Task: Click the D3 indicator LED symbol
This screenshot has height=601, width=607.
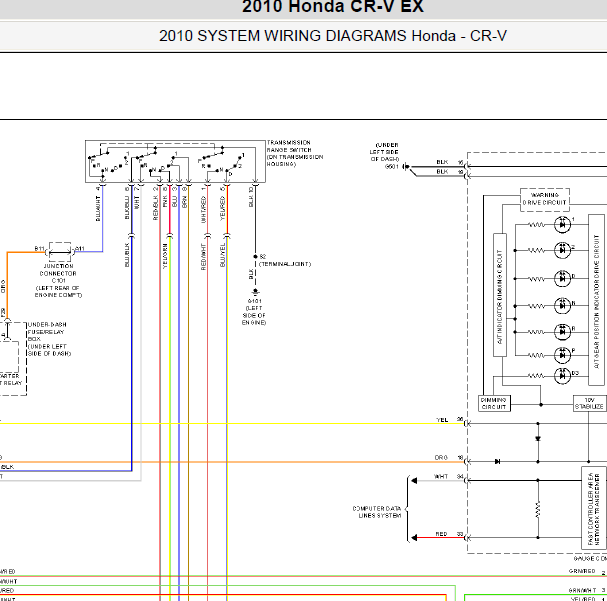Action: [x=562, y=376]
